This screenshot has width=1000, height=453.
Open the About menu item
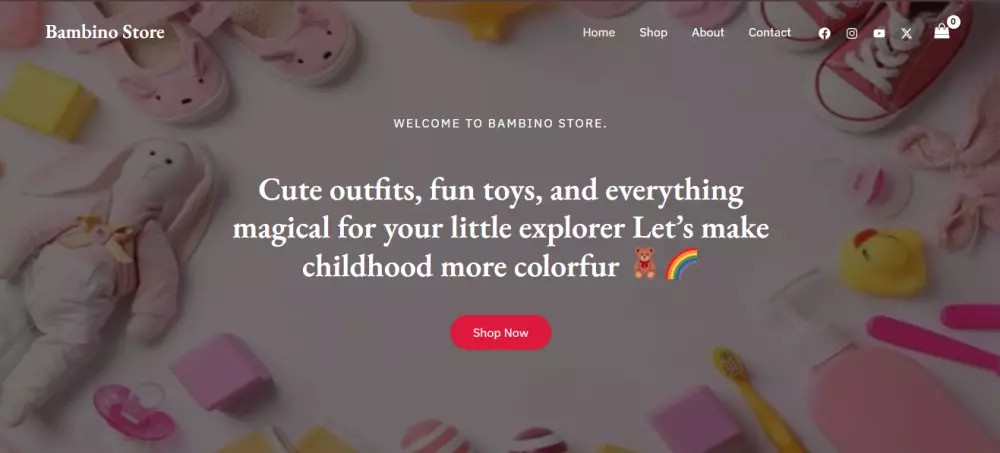click(707, 33)
